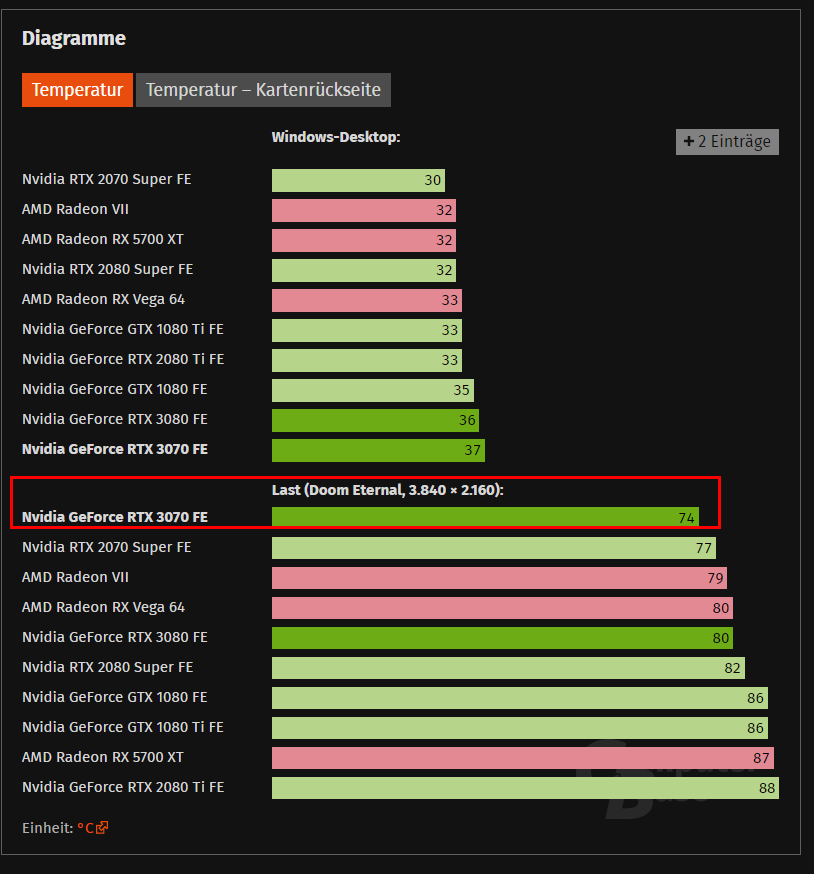This screenshot has width=814, height=874.
Task: Select RTX 2080 Ti FE label under Last section
Action: coord(123,788)
